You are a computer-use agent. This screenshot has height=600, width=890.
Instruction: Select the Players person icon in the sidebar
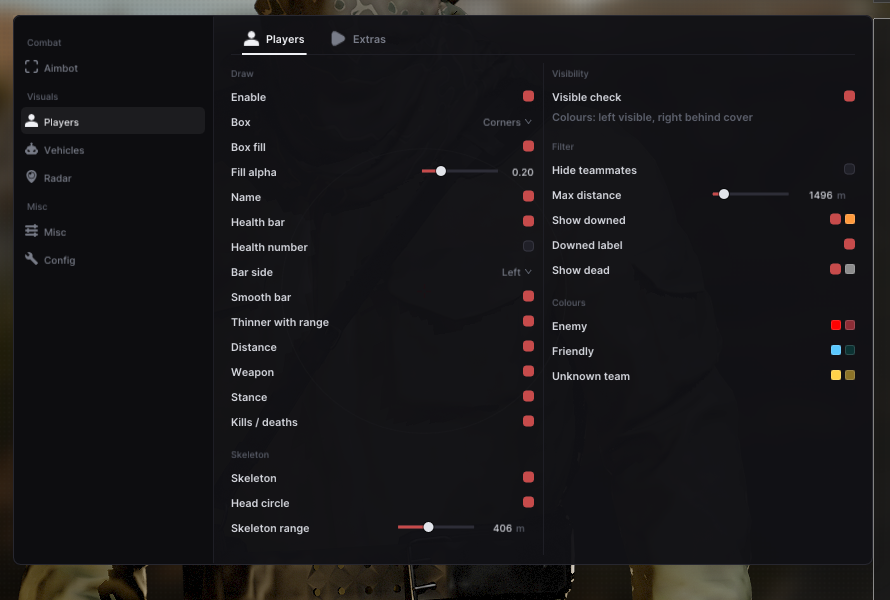coord(32,121)
